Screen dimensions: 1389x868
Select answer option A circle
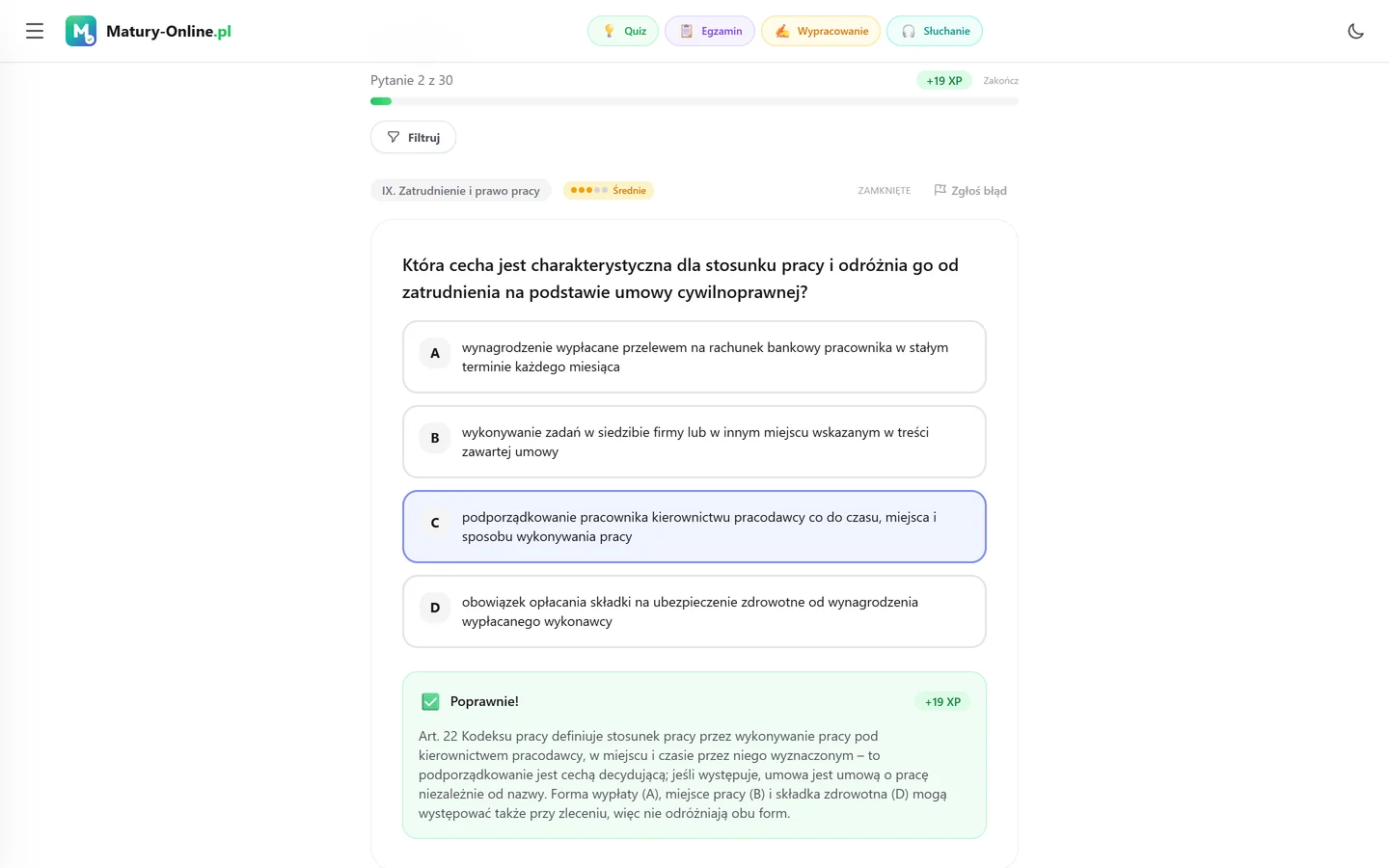pos(435,353)
